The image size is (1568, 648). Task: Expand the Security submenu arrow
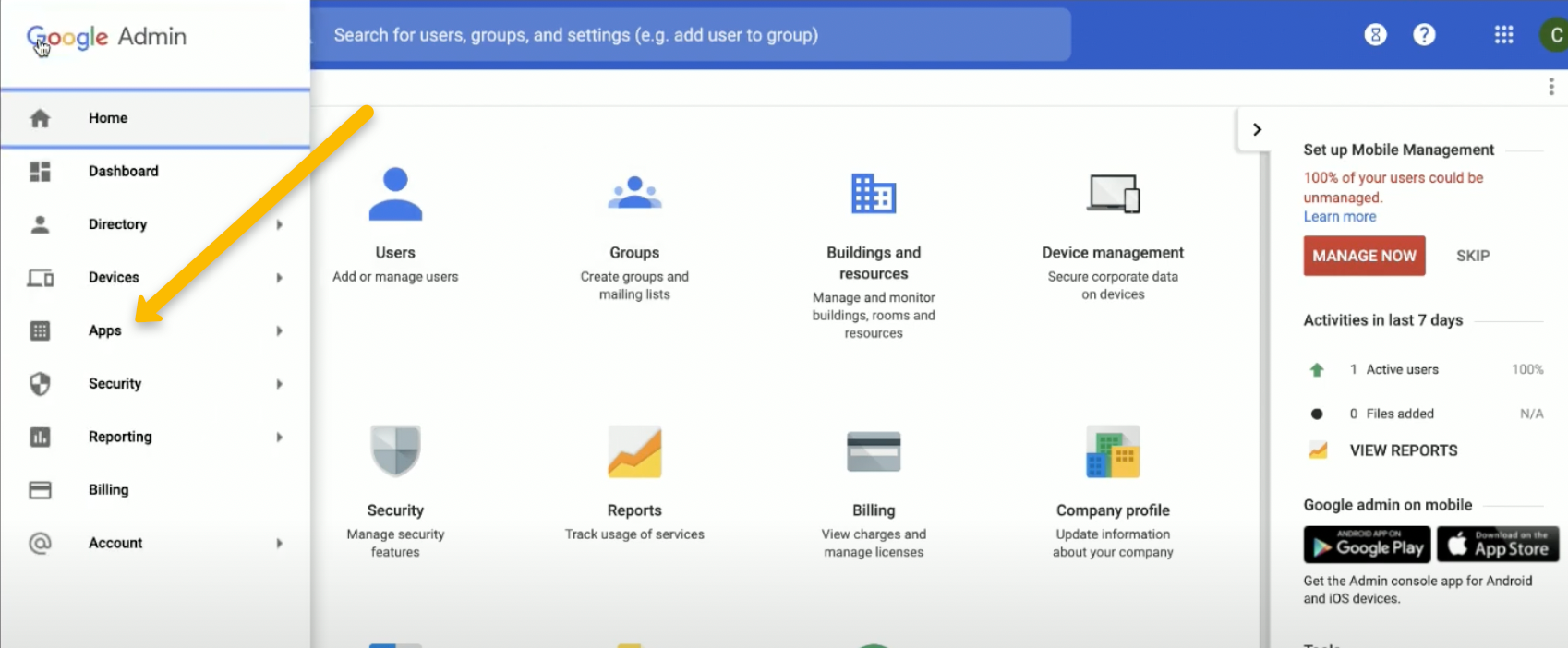(279, 384)
